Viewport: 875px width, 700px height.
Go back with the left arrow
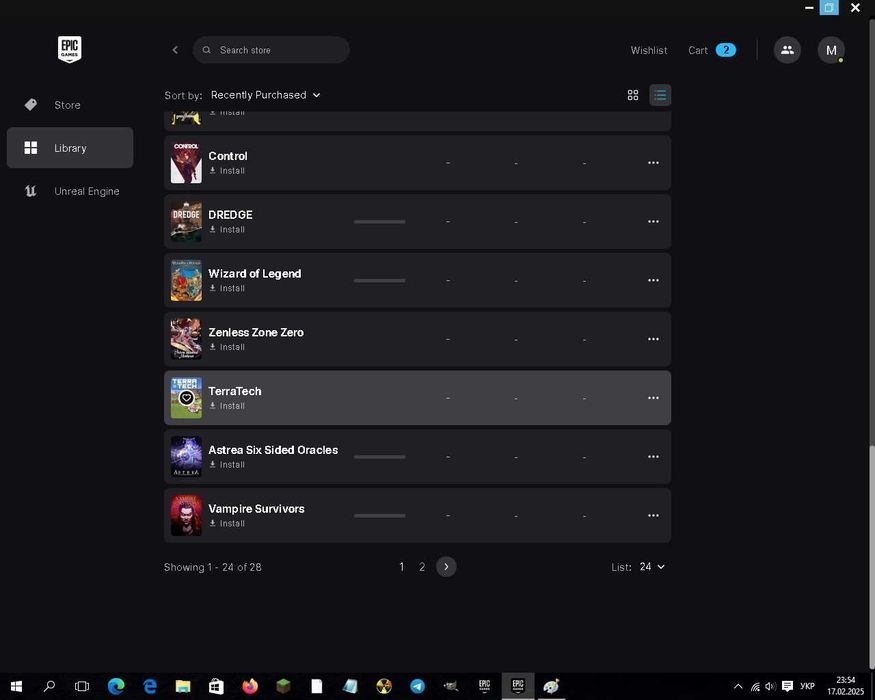(175, 50)
